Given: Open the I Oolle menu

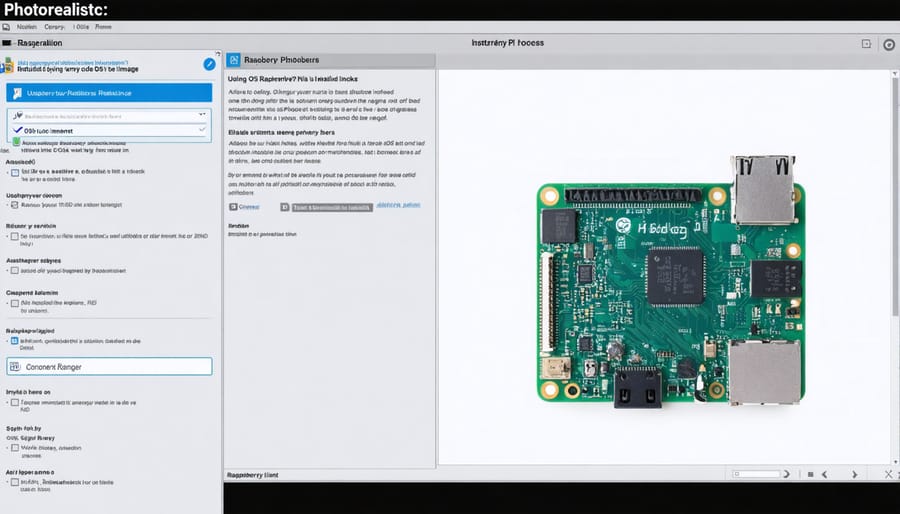Looking at the screenshot, I should pyautogui.click(x=81, y=27).
